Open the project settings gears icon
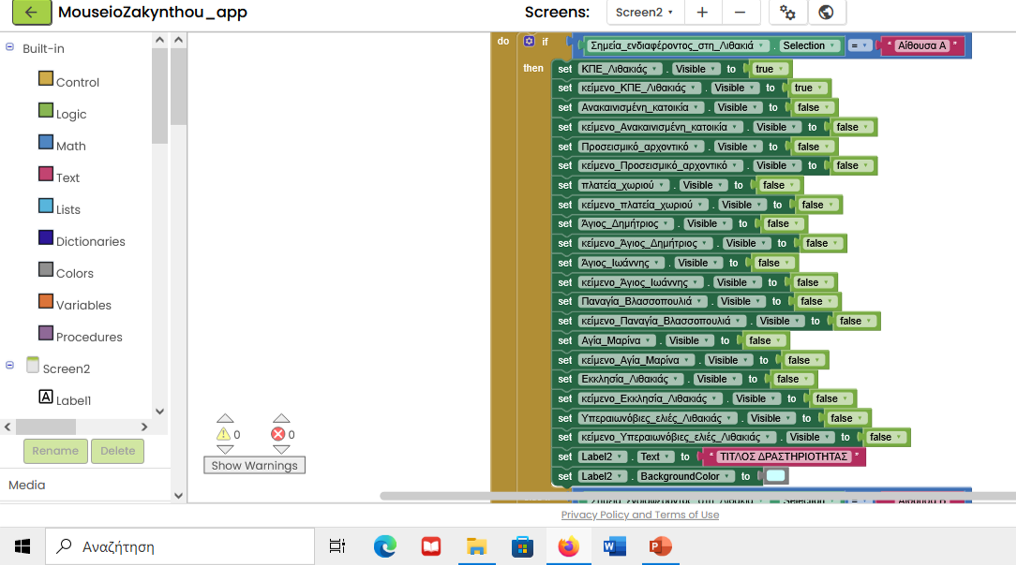 787,12
